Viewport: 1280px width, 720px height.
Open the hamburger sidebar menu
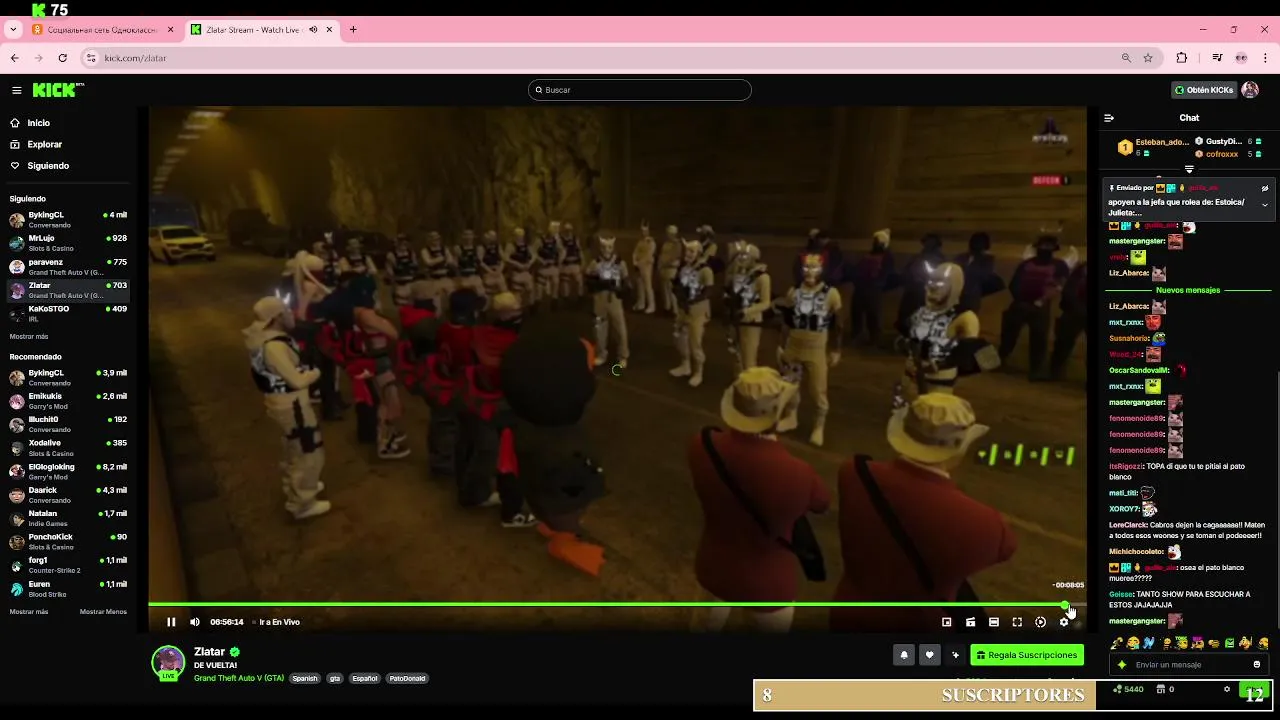16,90
